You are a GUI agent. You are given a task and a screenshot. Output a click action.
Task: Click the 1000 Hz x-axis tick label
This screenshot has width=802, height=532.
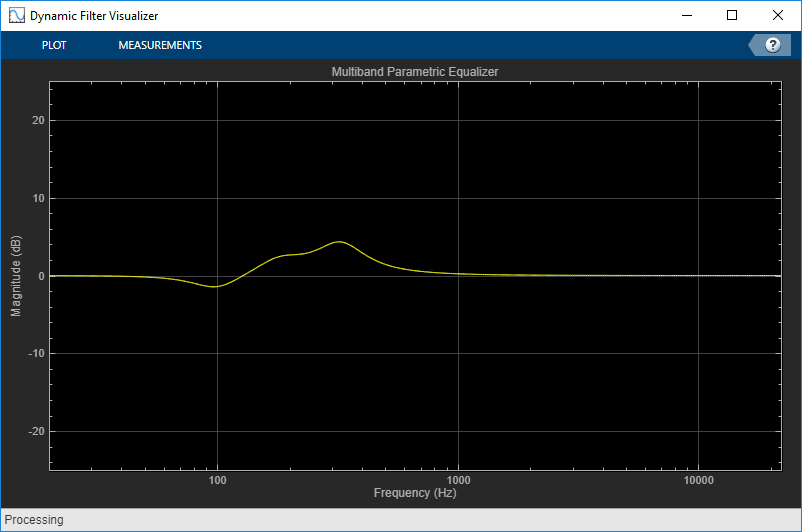(x=458, y=480)
